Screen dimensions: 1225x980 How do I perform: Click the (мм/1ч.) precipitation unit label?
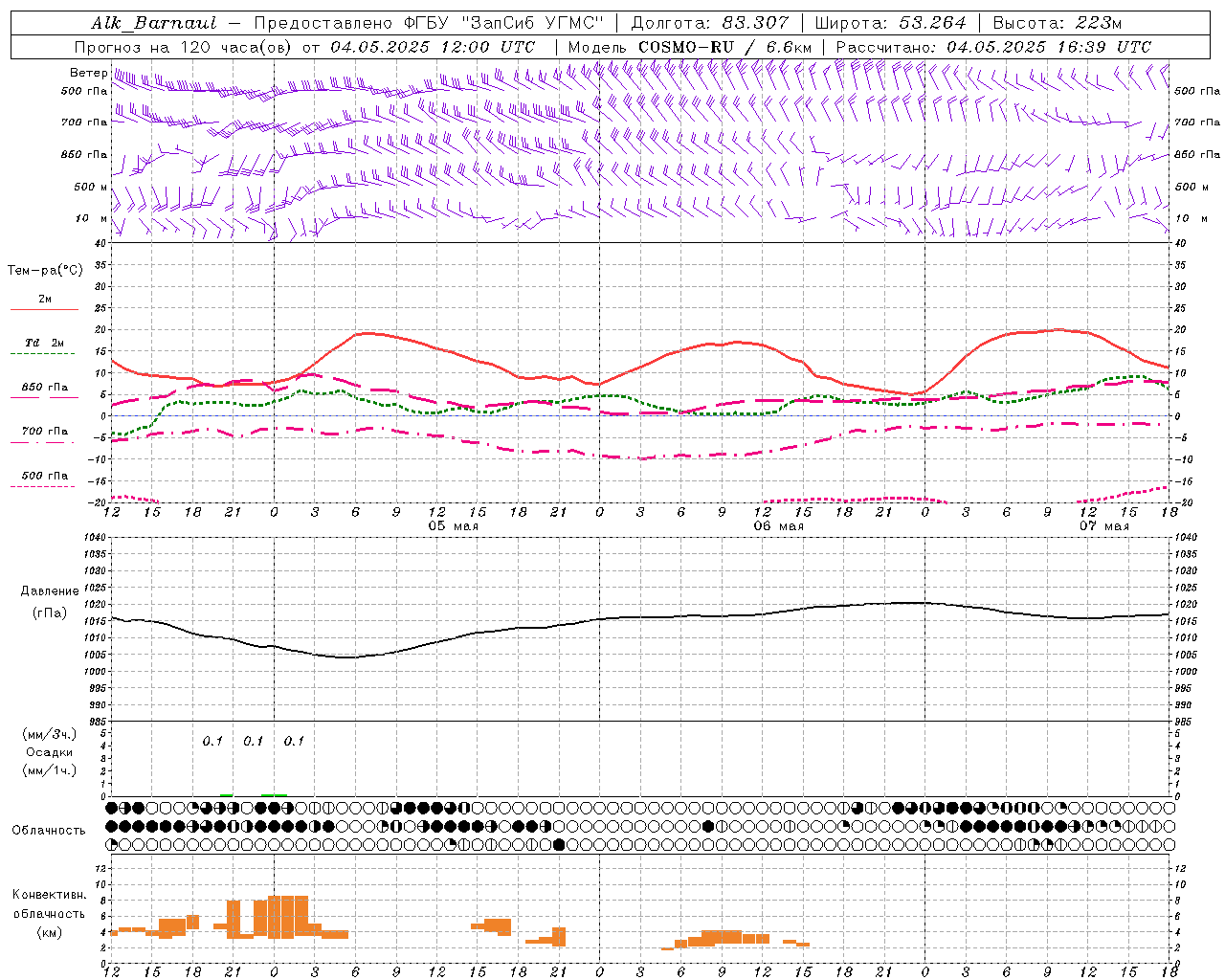[50, 770]
